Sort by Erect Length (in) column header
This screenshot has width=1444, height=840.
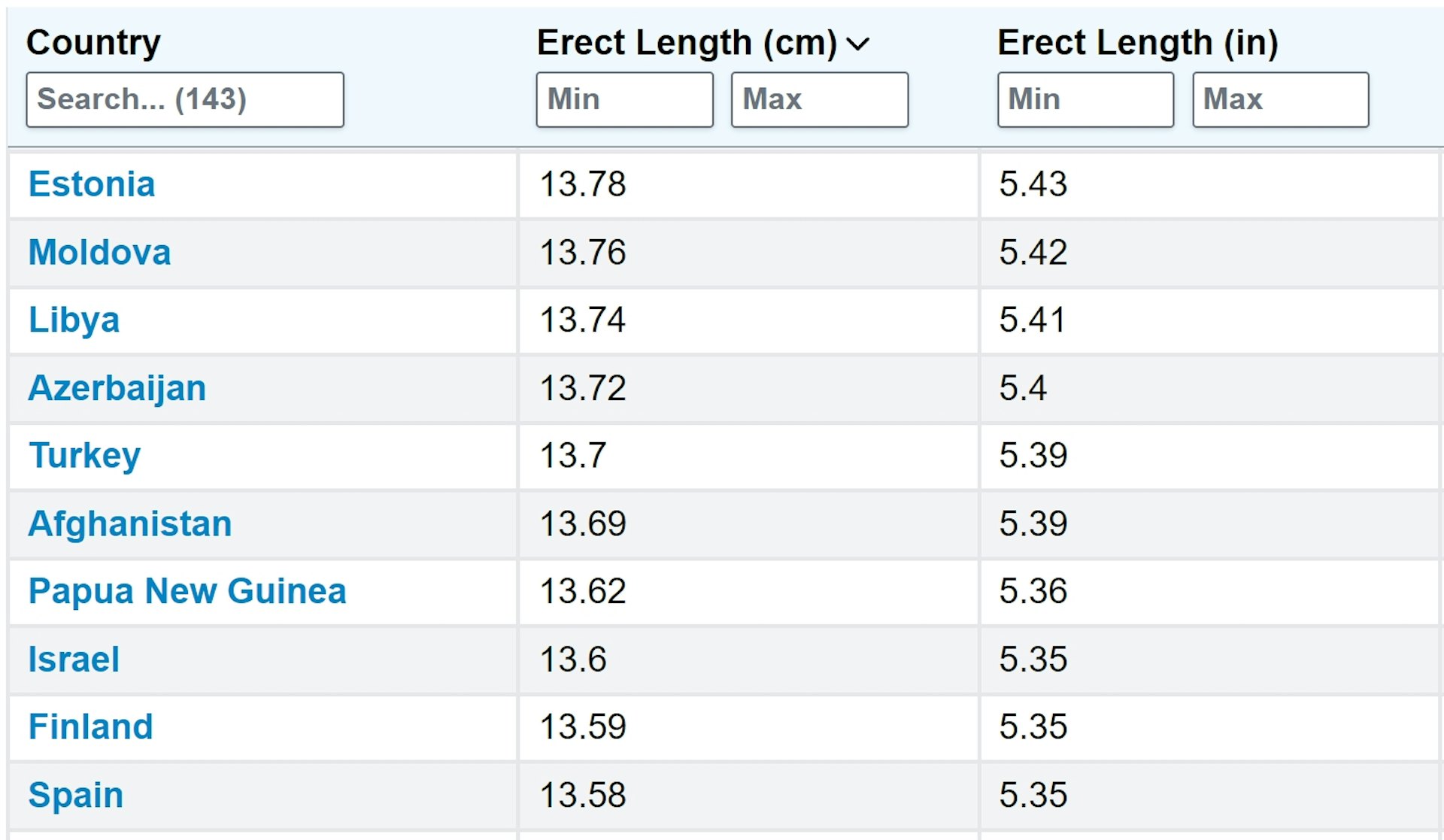(1137, 43)
